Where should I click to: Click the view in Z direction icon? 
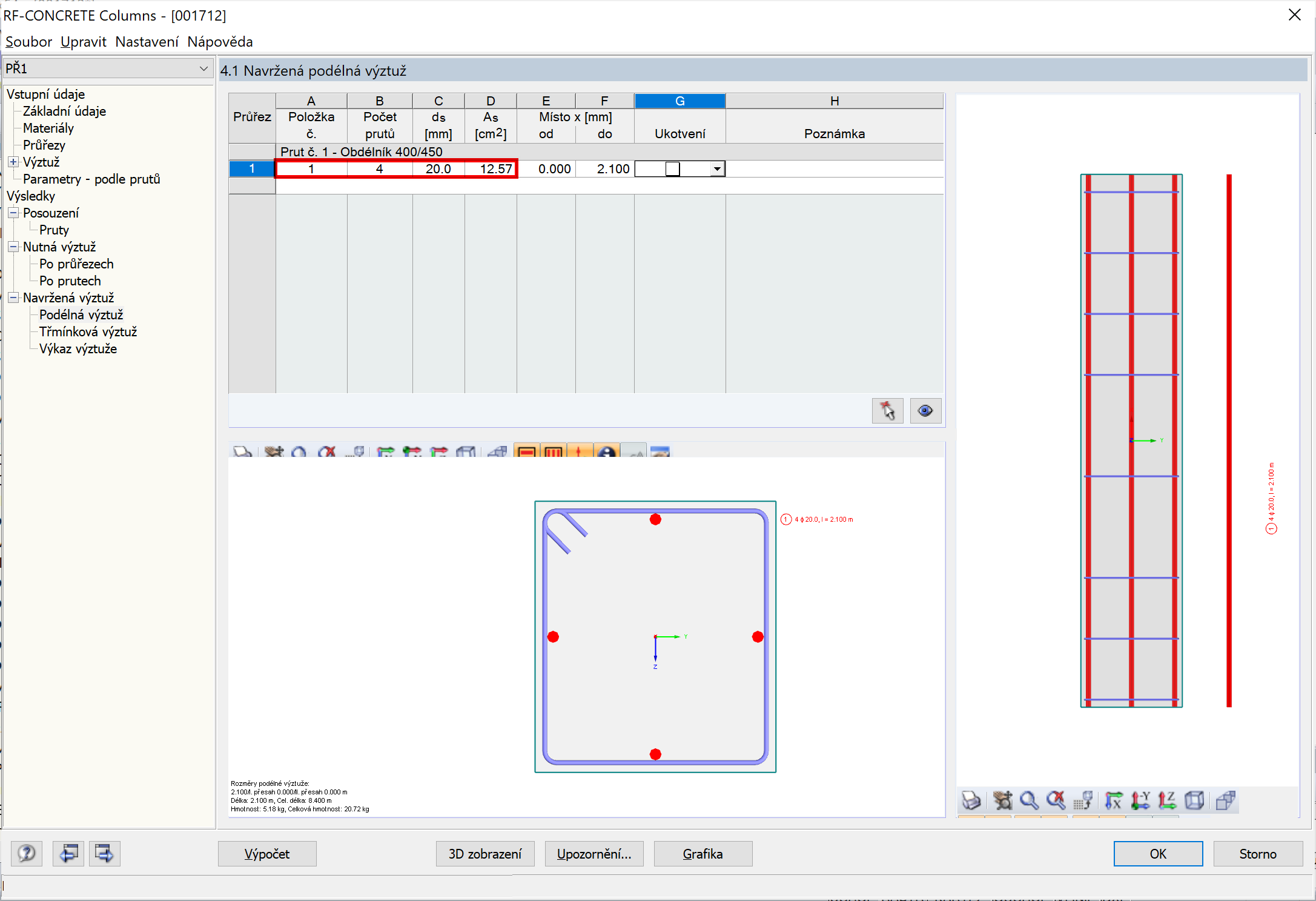(1167, 800)
